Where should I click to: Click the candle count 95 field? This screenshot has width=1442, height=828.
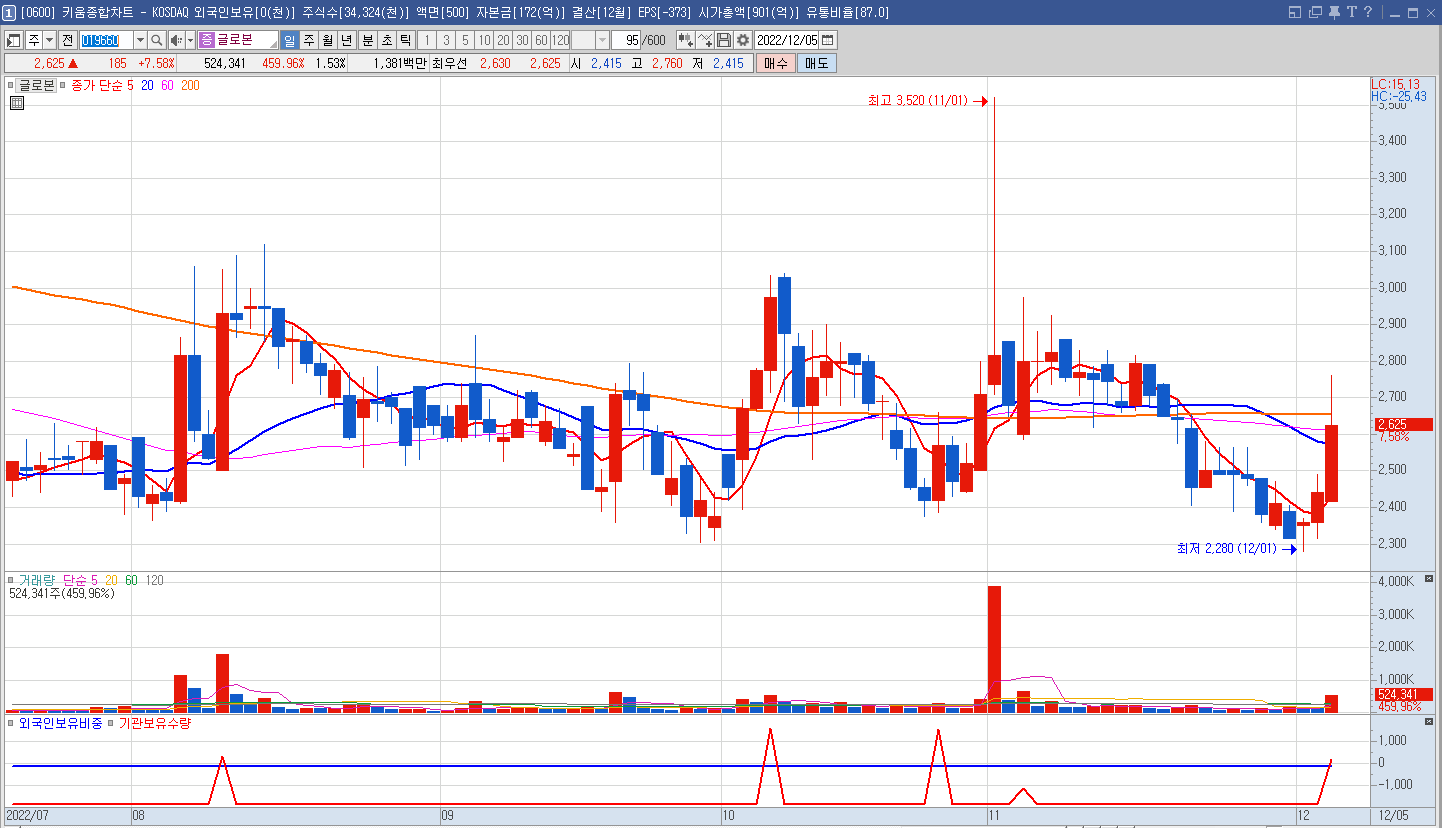pyautogui.click(x=626, y=40)
